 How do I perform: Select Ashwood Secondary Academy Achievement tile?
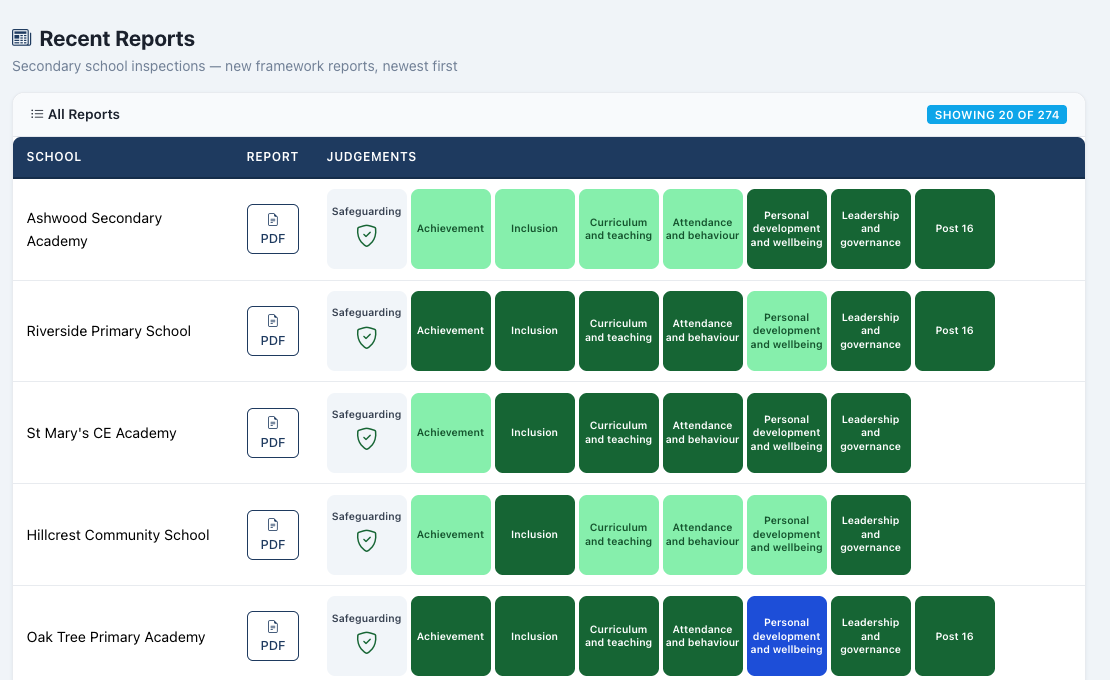tap(451, 229)
